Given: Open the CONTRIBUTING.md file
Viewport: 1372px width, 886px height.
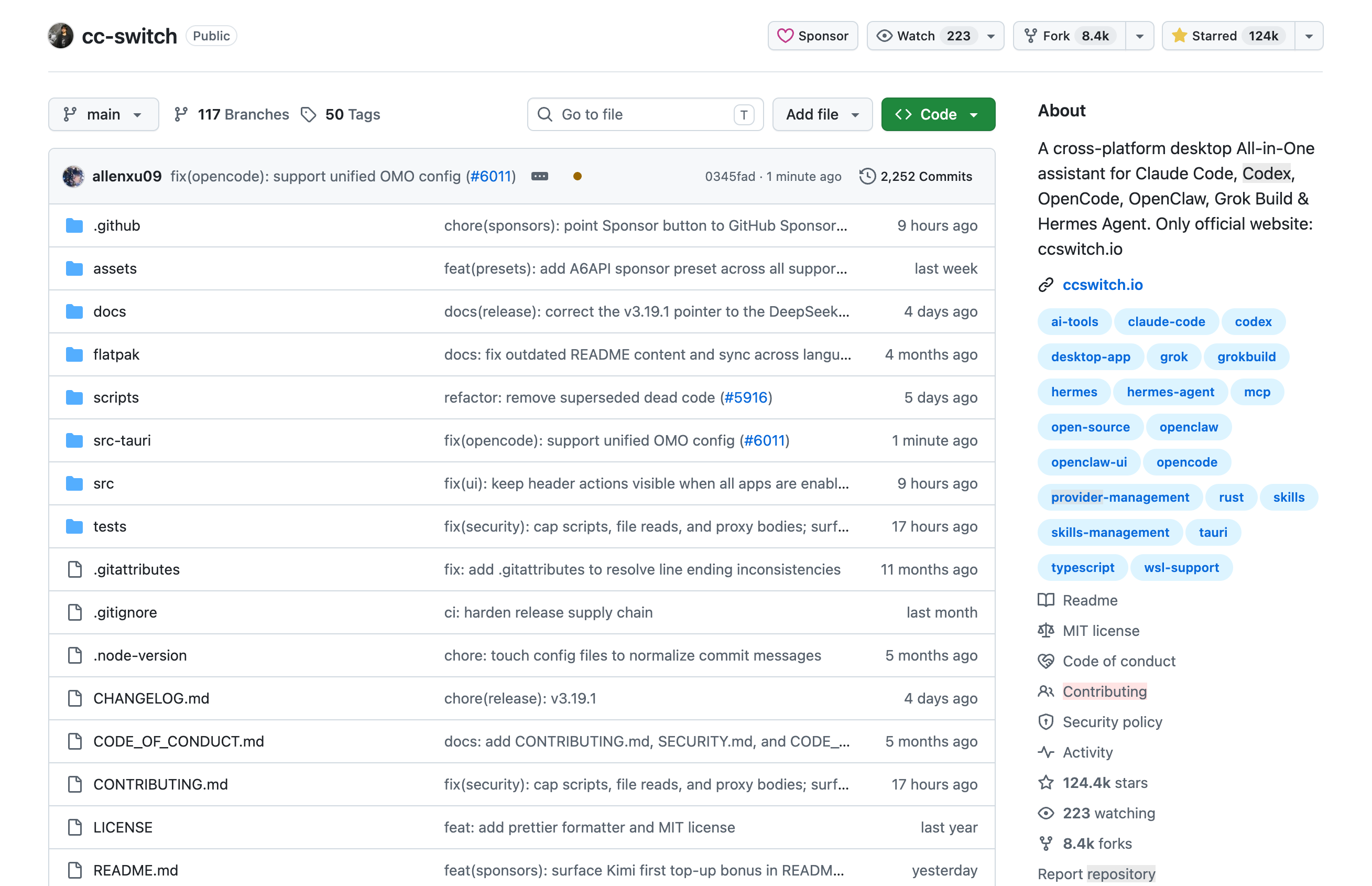Looking at the screenshot, I should click(160, 784).
